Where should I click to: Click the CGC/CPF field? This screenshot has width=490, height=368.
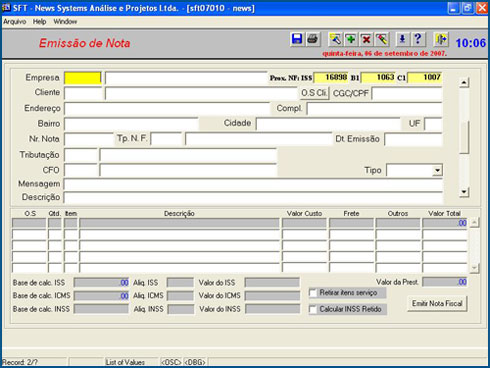[407, 93]
